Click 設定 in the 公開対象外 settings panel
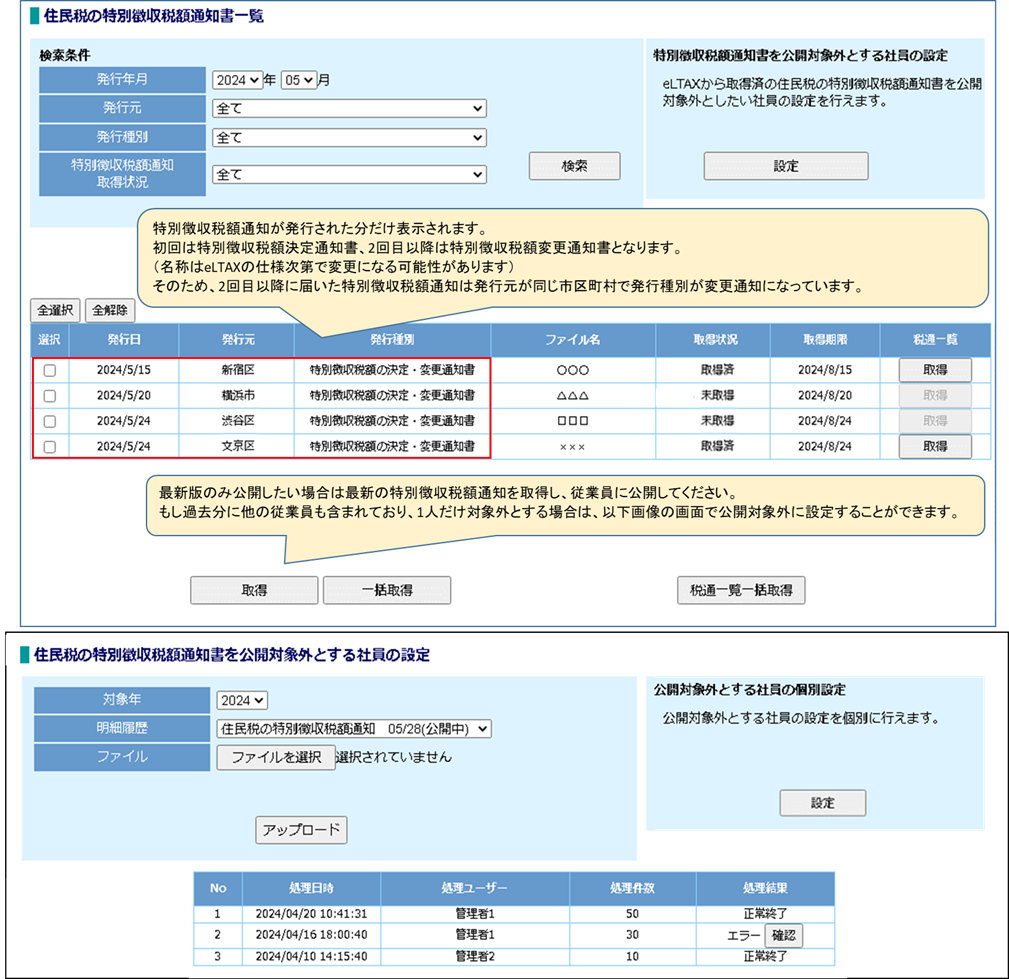This screenshot has height=979, width=1009. 786,166
